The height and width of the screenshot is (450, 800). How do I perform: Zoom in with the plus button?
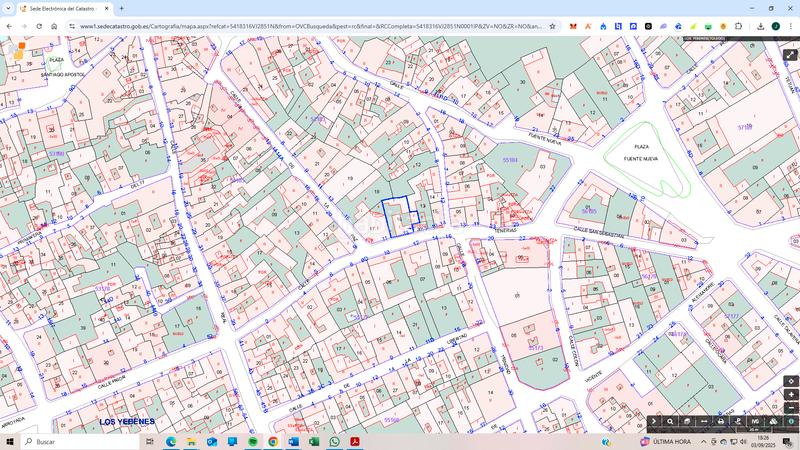point(791,394)
